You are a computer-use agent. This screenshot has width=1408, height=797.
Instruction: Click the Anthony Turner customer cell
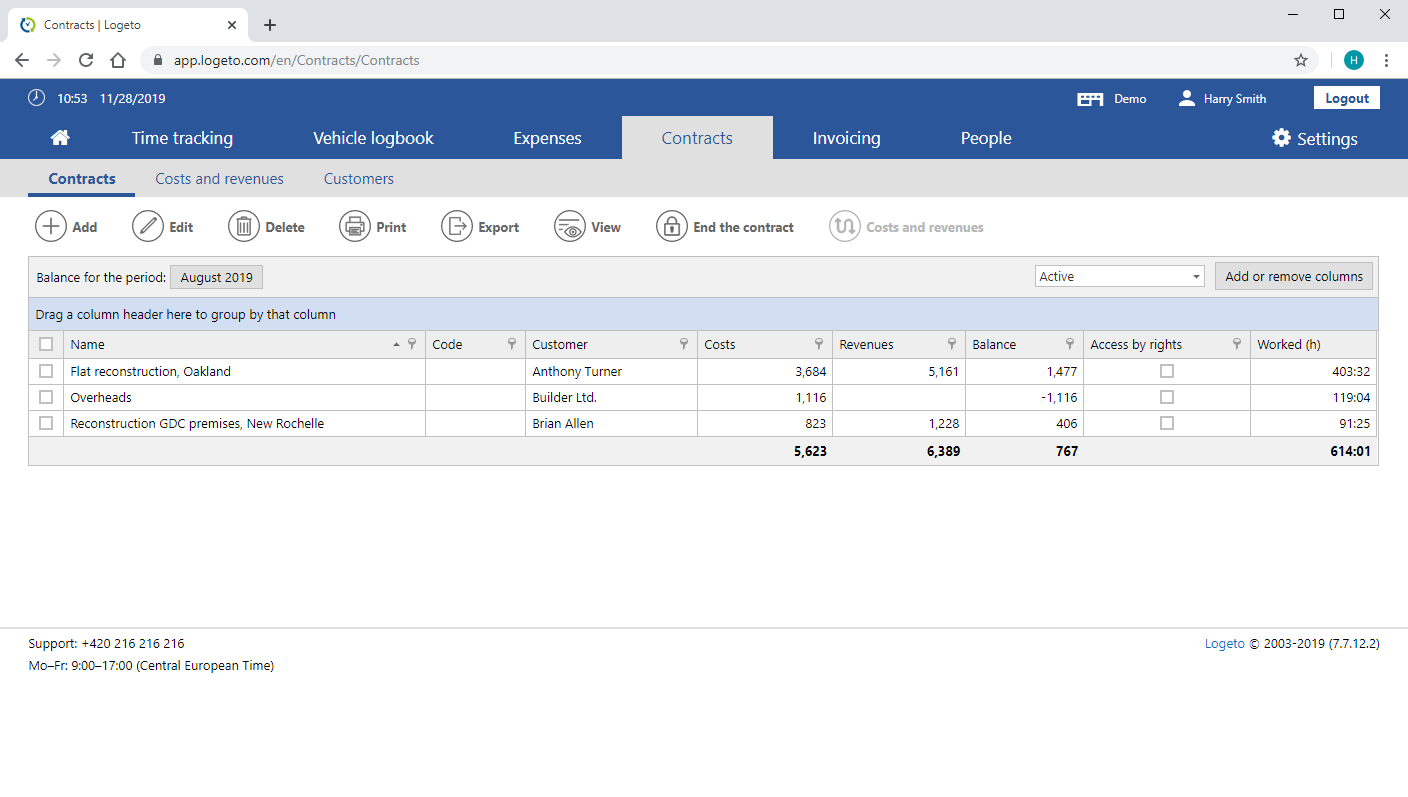coord(611,371)
